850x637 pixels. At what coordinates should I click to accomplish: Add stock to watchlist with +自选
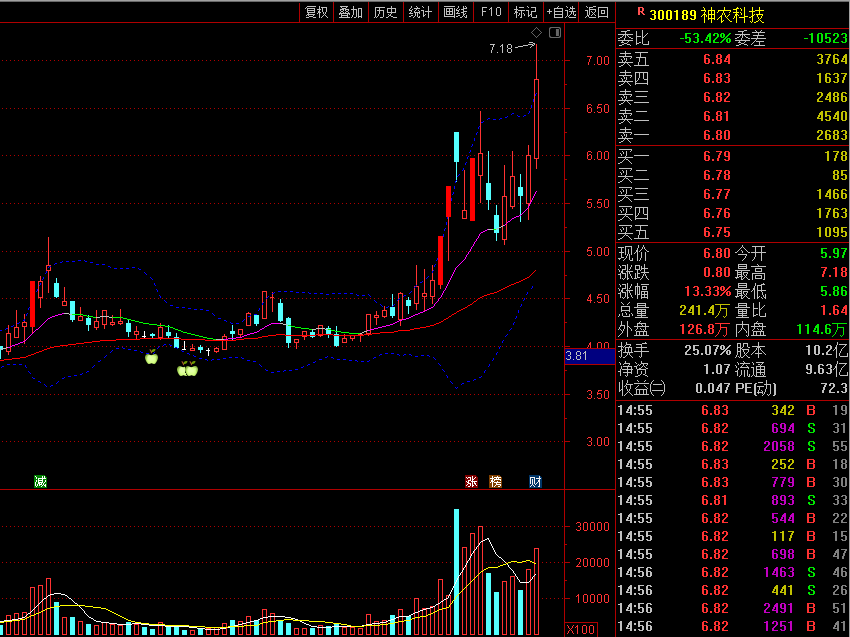click(x=561, y=12)
